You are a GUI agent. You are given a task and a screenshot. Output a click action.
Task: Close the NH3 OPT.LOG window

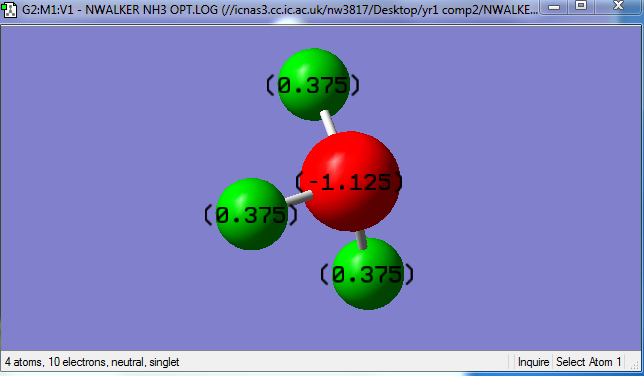coord(618,6)
